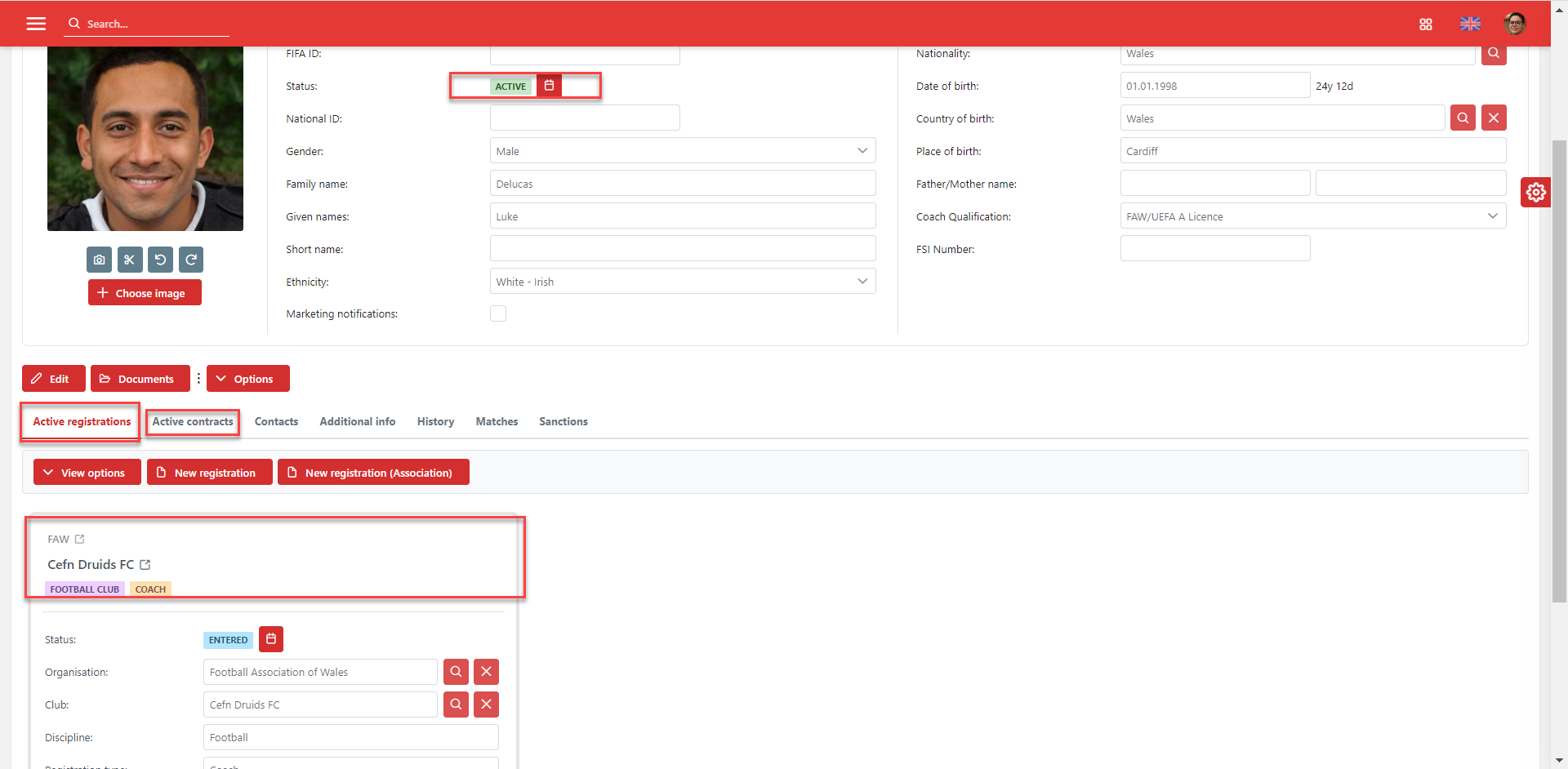This screenshot has height=769, width=1568.
Task: Open Cefn Druids FC external link
Action: [x=145, y=565]
